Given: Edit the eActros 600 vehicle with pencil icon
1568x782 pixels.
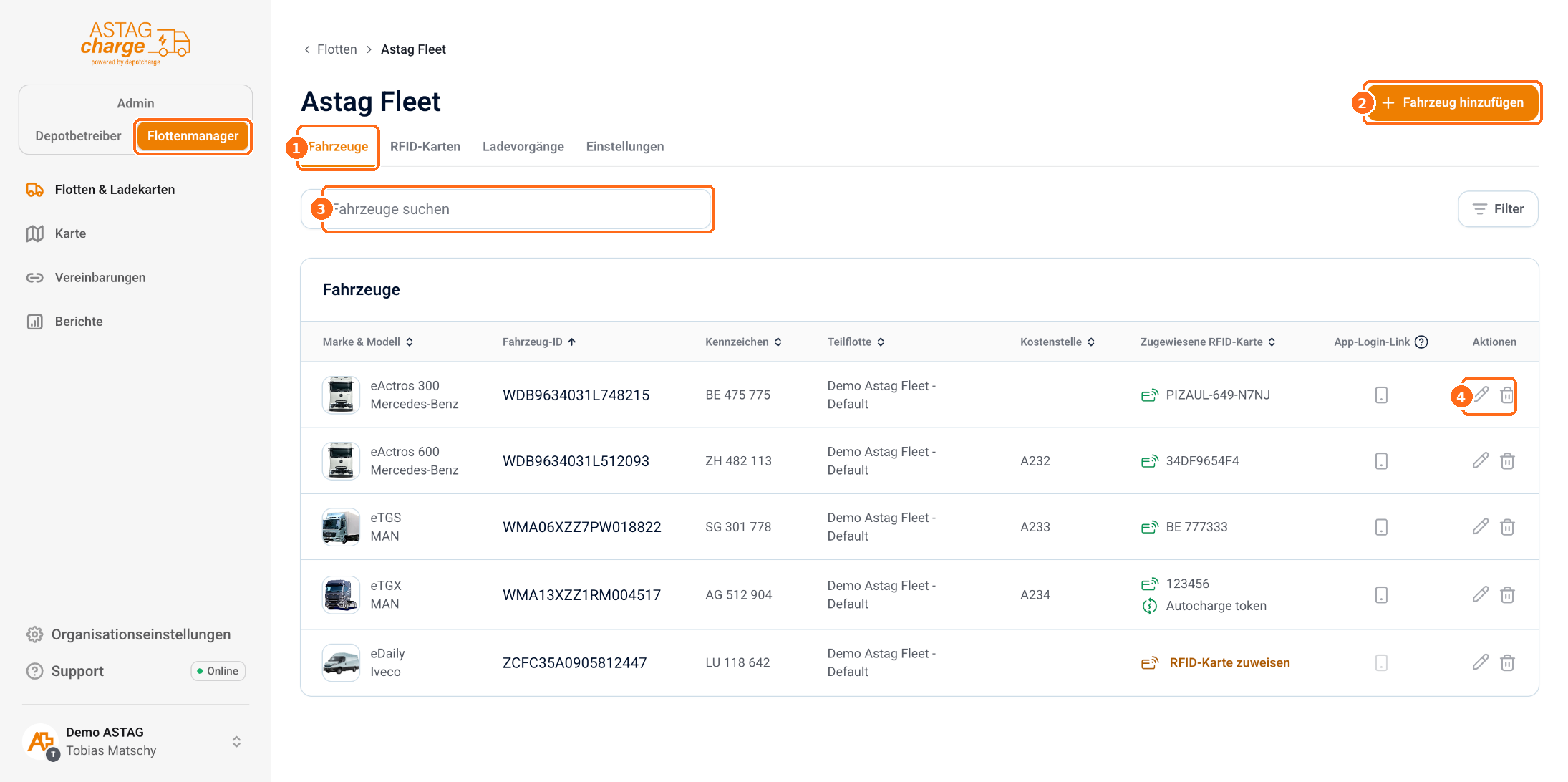Looking at the screenshot, I should [x=1481, y=460].
